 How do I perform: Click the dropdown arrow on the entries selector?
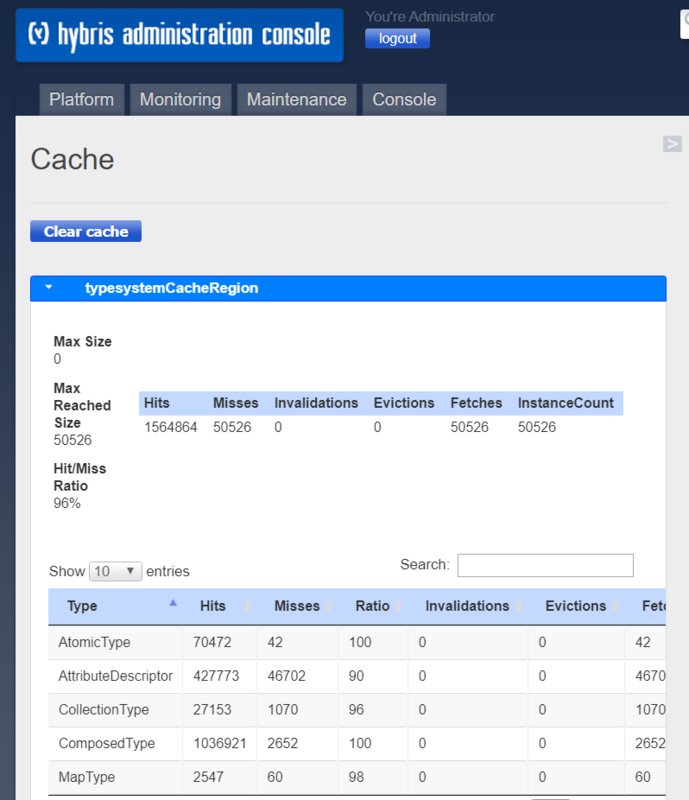click(x=132, y=570)
